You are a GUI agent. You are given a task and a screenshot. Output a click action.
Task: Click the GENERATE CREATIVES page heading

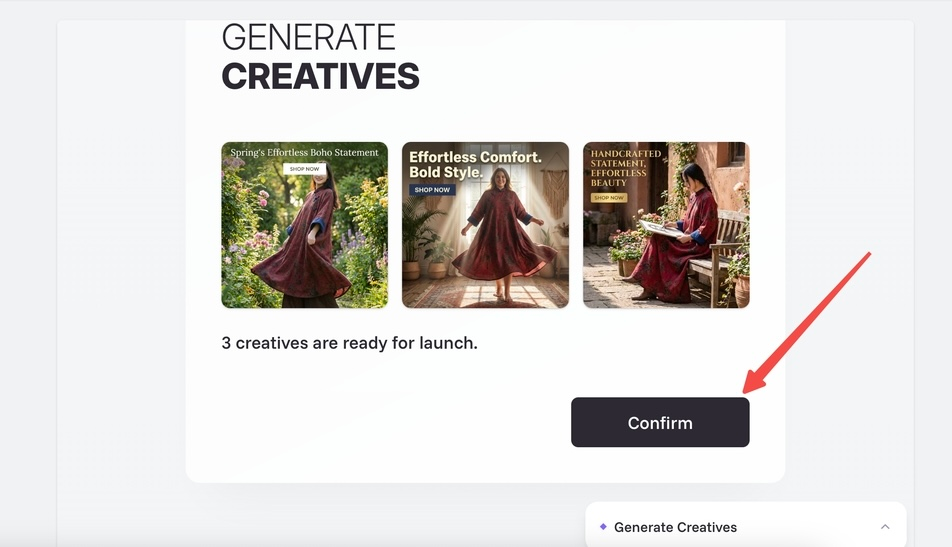coord(320,57)
